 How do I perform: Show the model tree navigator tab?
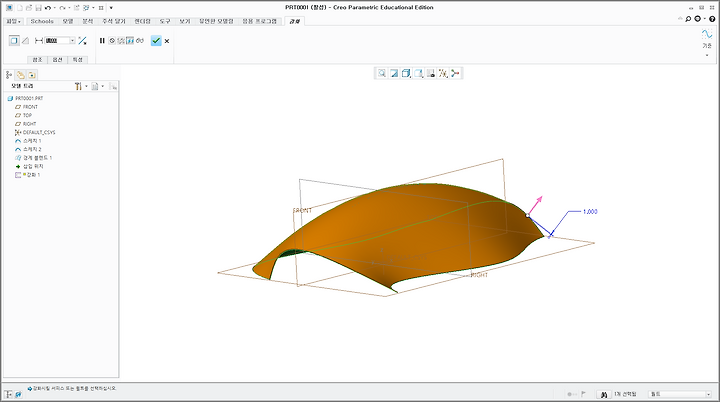[x=9, y=74]
